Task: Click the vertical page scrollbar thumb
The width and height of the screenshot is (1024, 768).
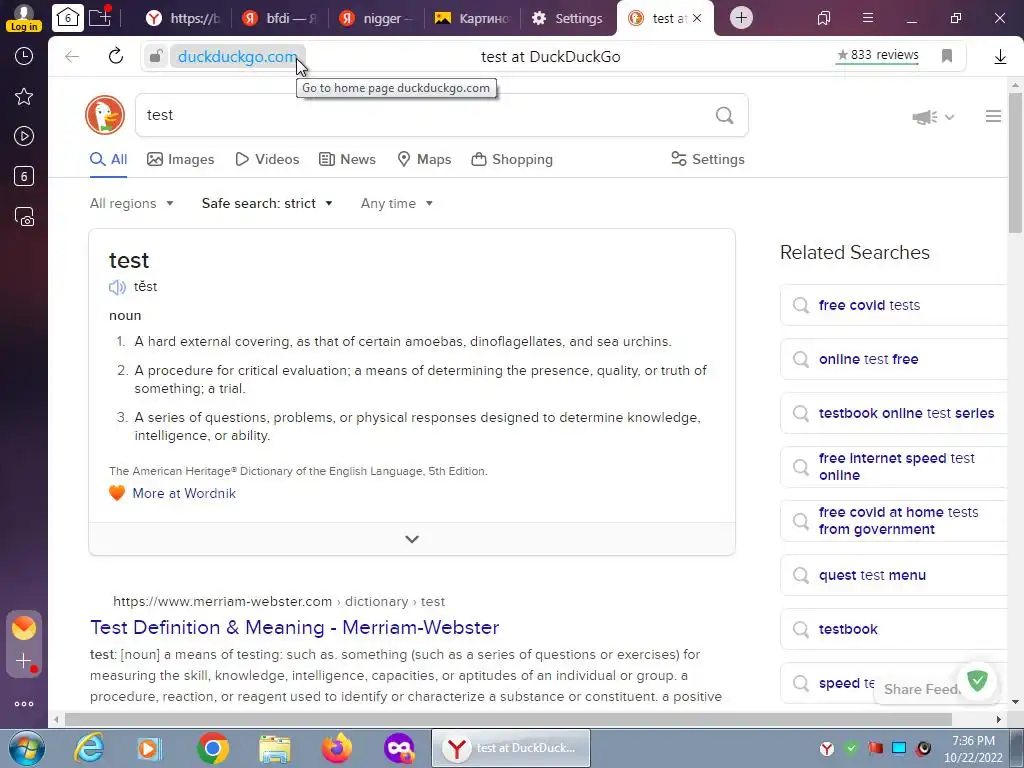Action: tap(1015, 163)
